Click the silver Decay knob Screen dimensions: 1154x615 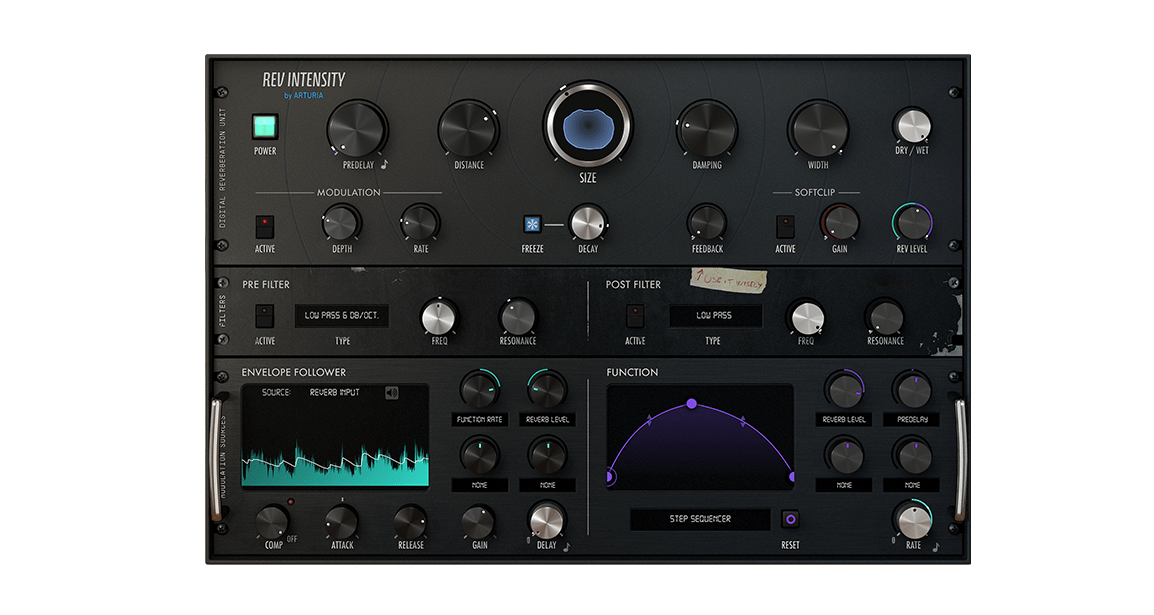587,222
